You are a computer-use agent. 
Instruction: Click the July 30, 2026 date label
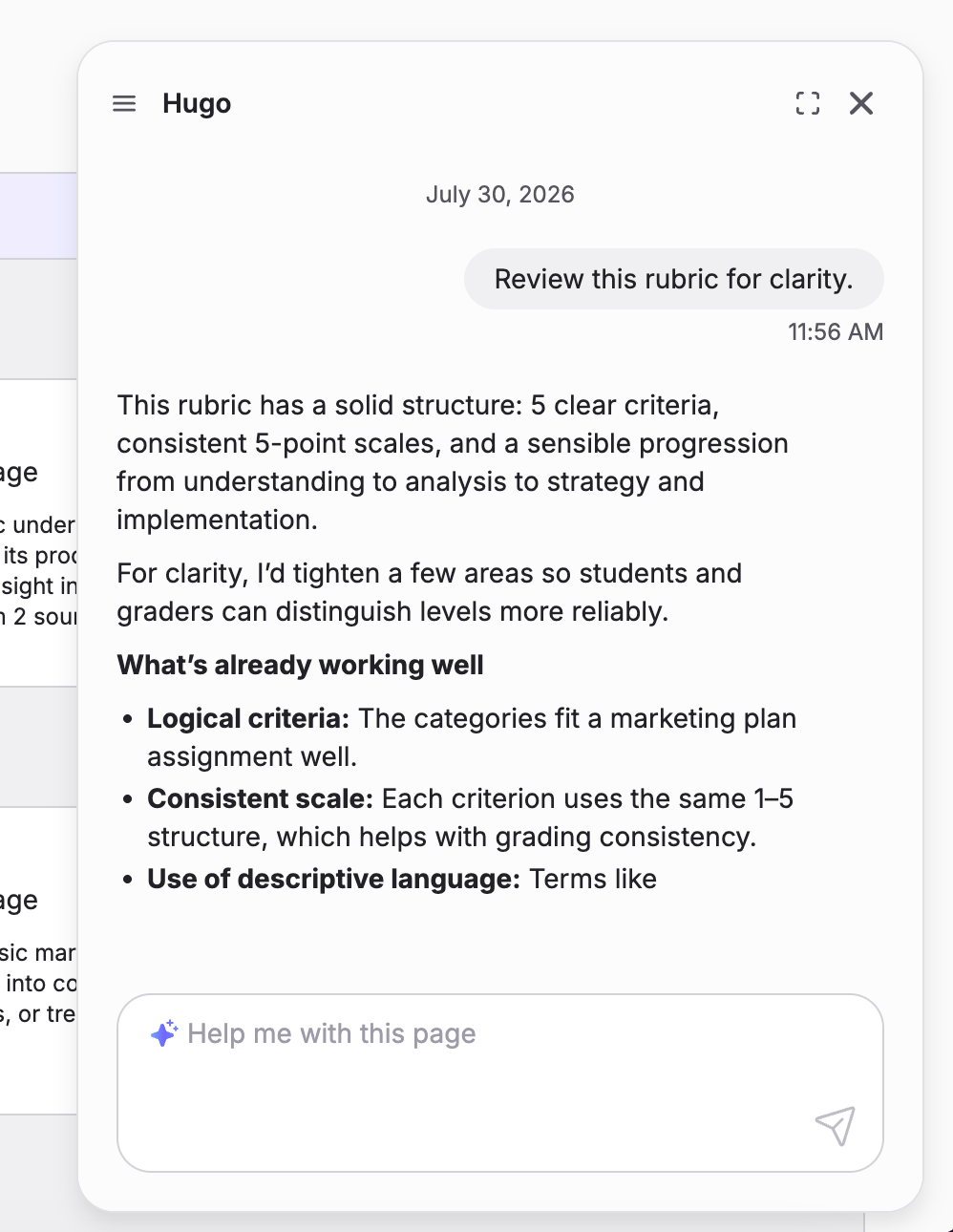point(500,194)
